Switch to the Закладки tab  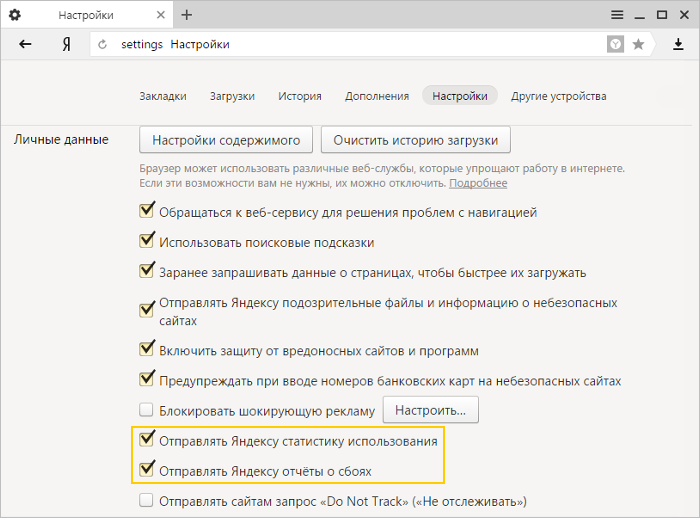coord(162,96)
